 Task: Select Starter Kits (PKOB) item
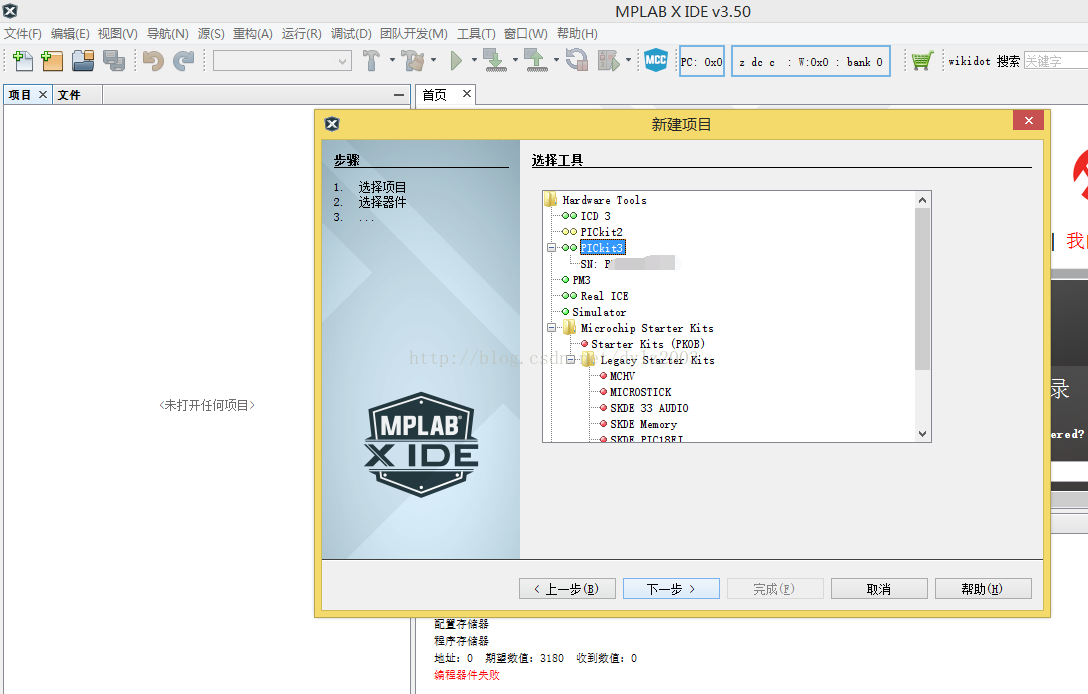point(647,344)
